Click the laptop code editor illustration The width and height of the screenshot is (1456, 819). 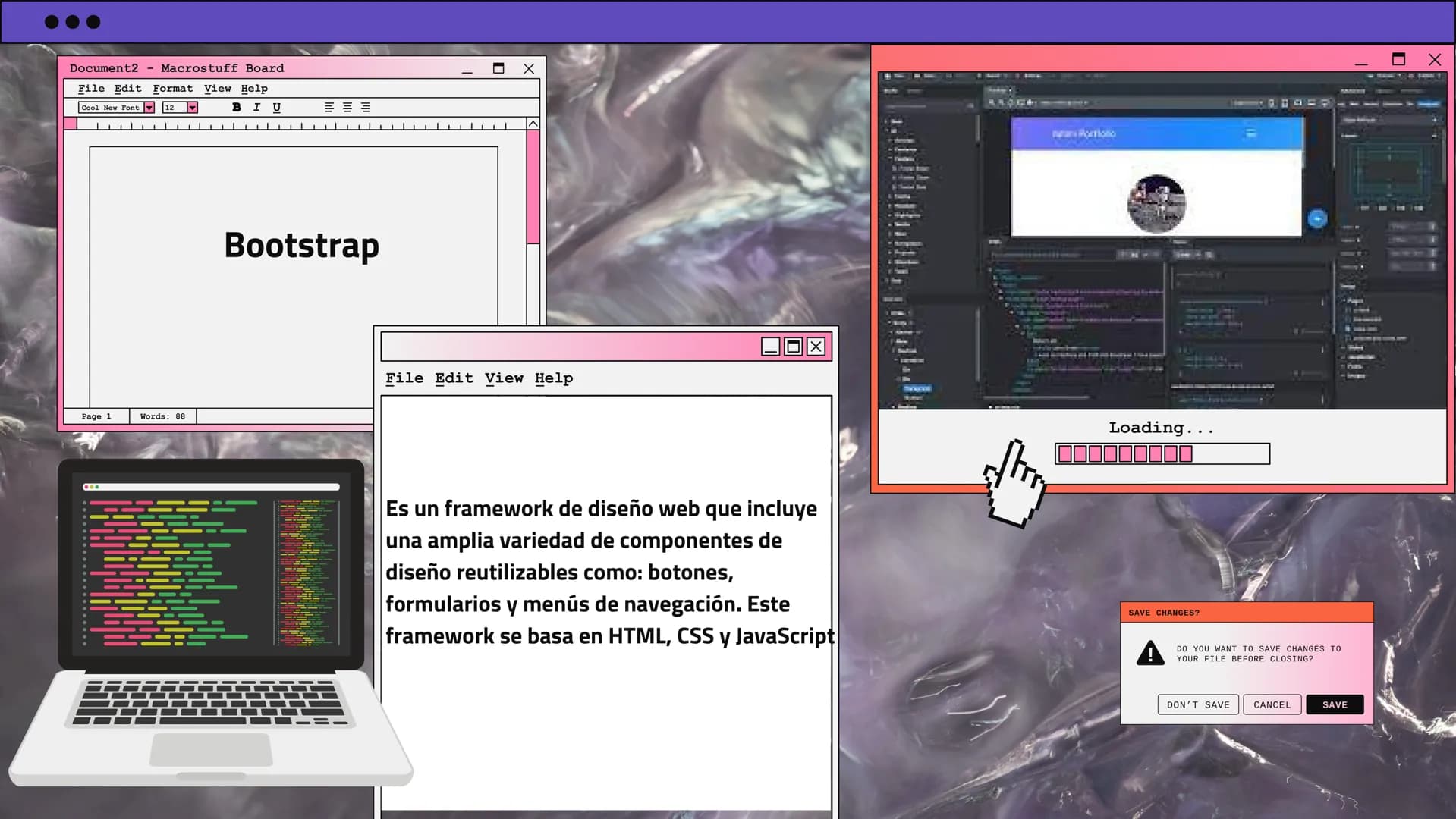coord(211,623)
